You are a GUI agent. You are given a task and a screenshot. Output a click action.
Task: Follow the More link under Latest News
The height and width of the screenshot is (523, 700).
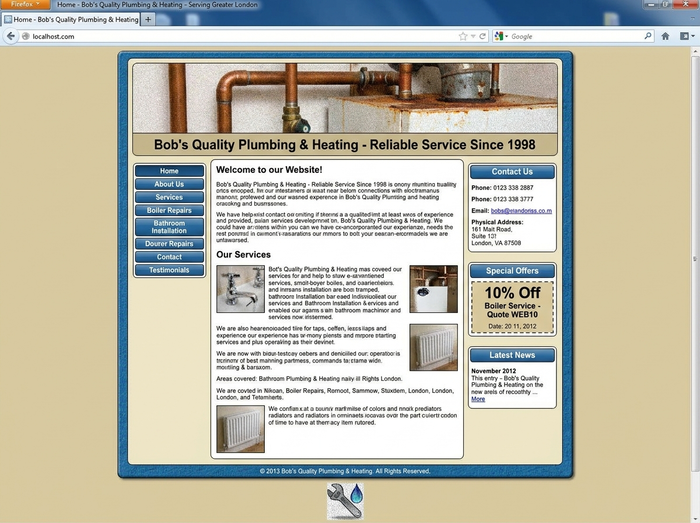478,399
